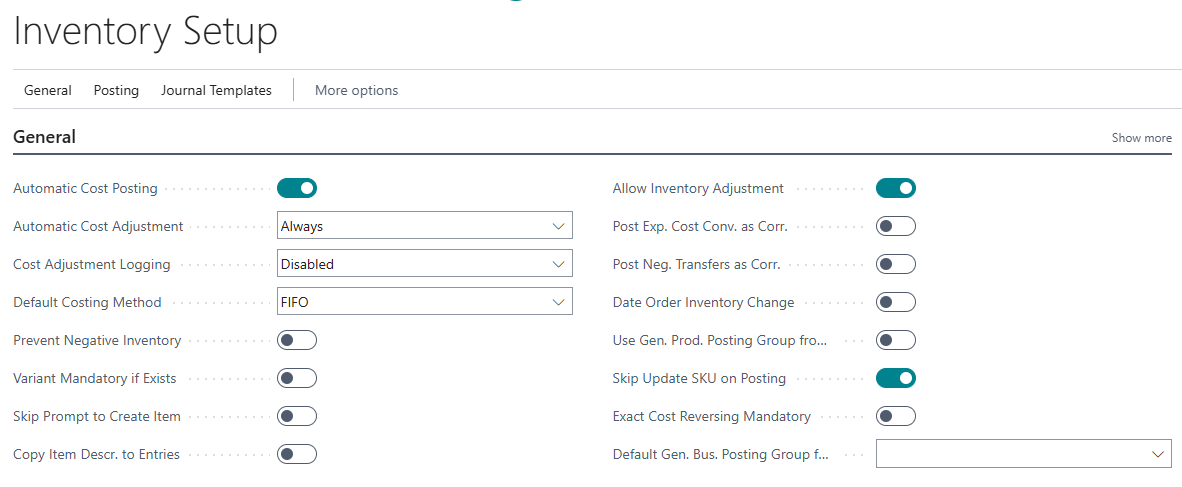Click the Default Costing Method label
This screenshot has height=487, width=1182.
[x=87, y=302]
